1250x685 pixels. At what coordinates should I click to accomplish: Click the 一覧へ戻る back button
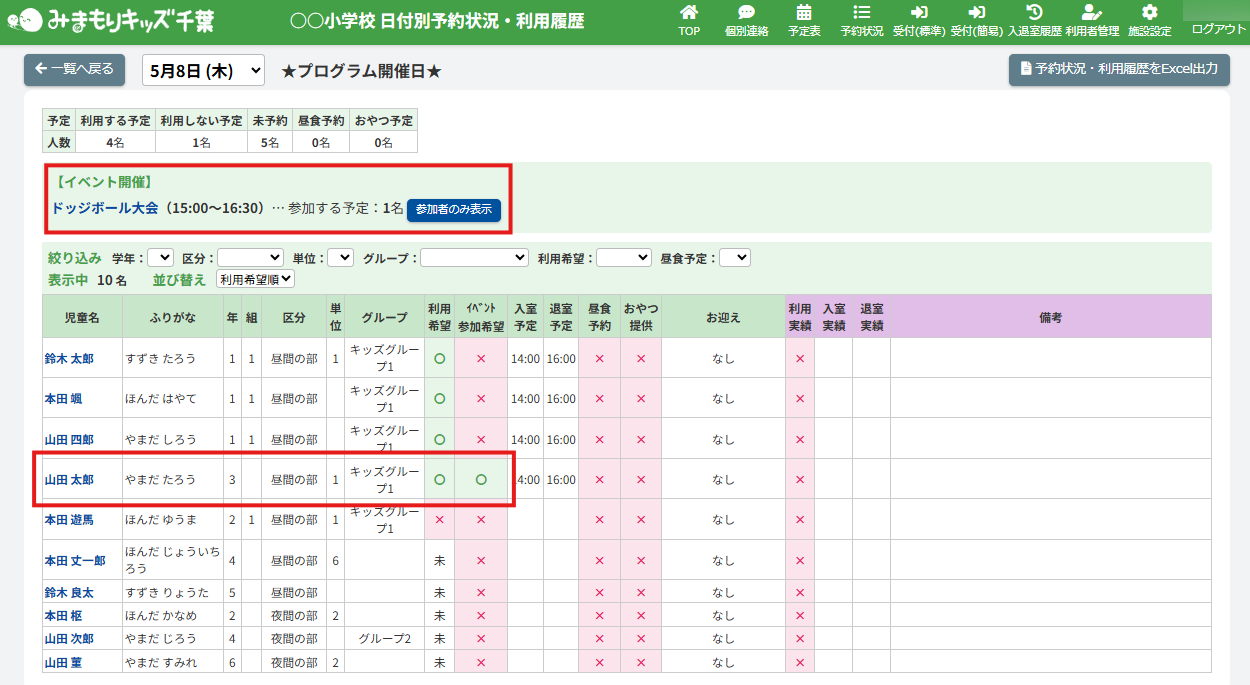(x=75, y=69)
